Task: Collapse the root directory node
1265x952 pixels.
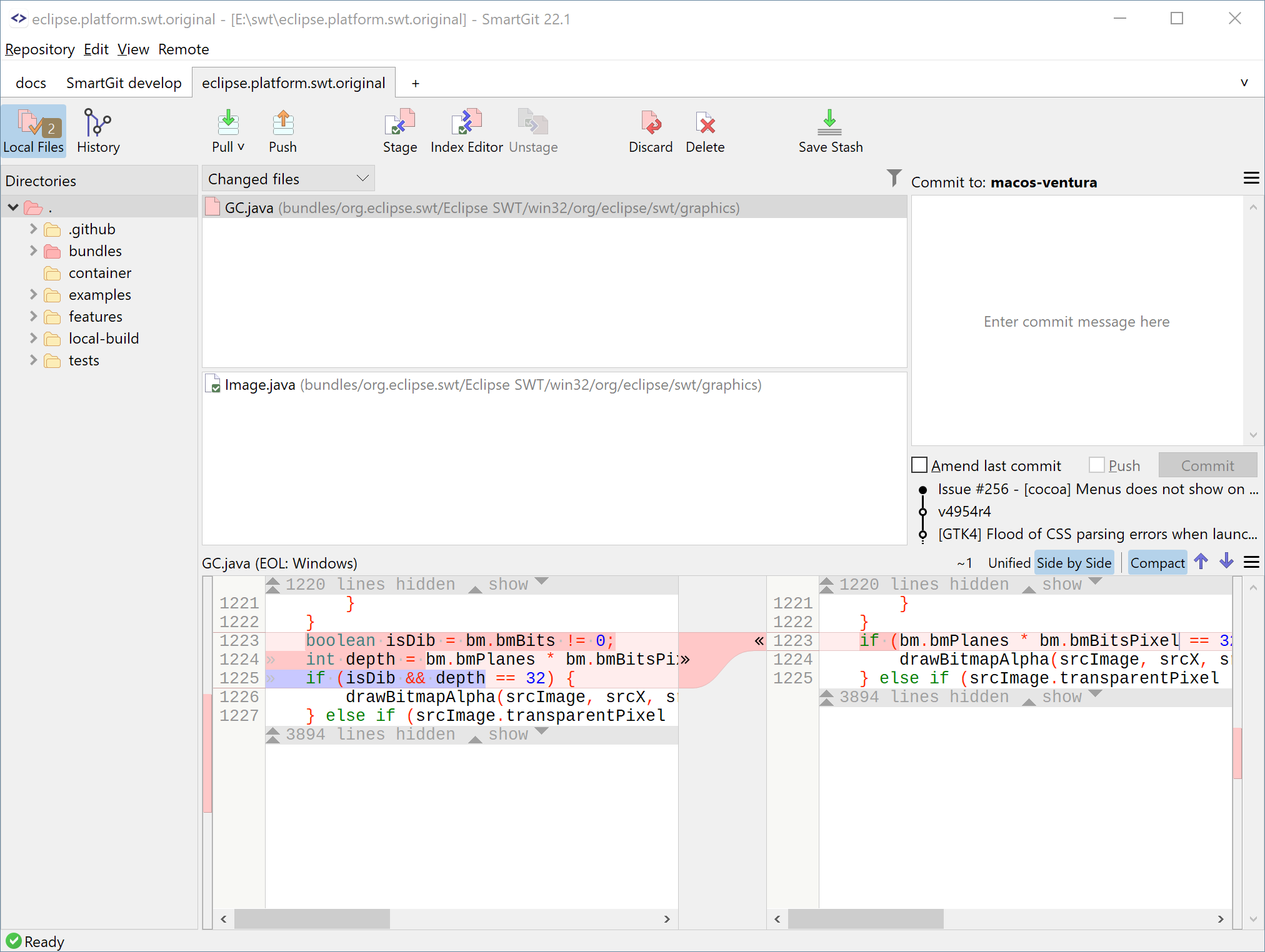Action: pos(13,207)
